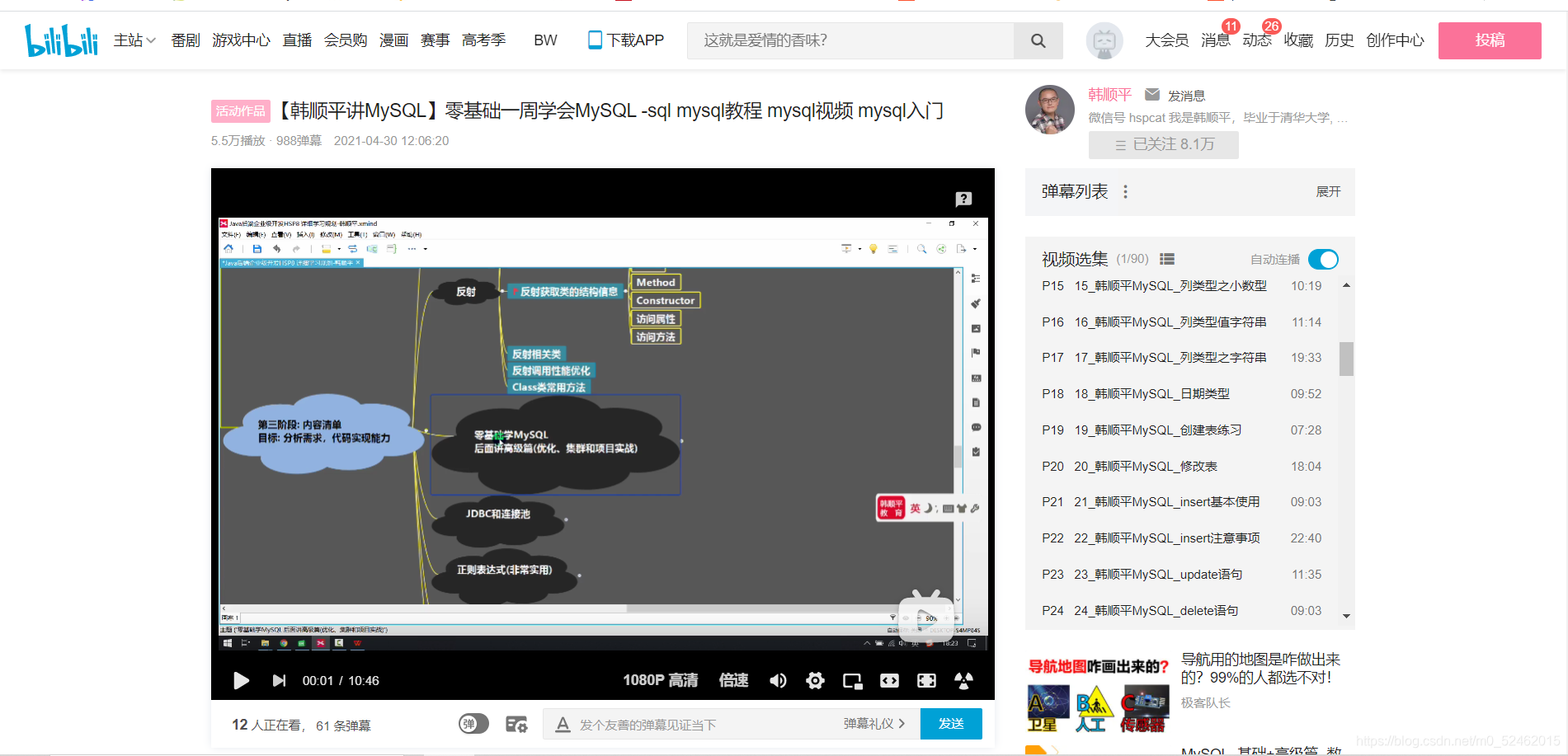Click the 发消息 envelope icon

pyautogui.click(x=1152, y=95)
